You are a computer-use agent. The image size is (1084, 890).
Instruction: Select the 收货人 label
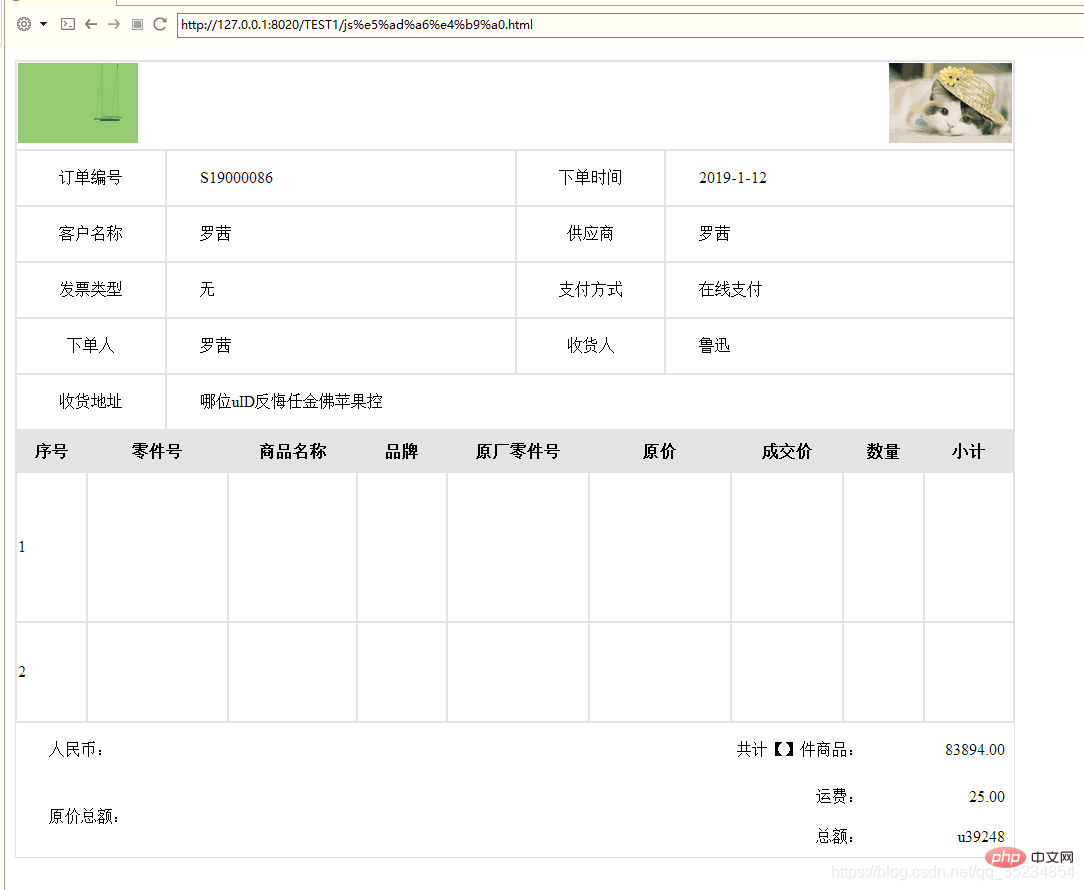point(590,345)
